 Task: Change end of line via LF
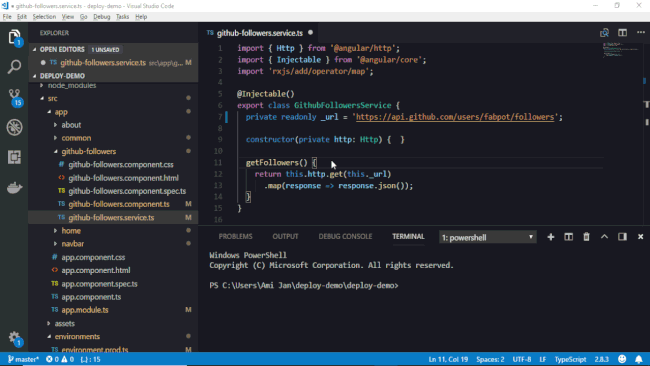[542, 359]
